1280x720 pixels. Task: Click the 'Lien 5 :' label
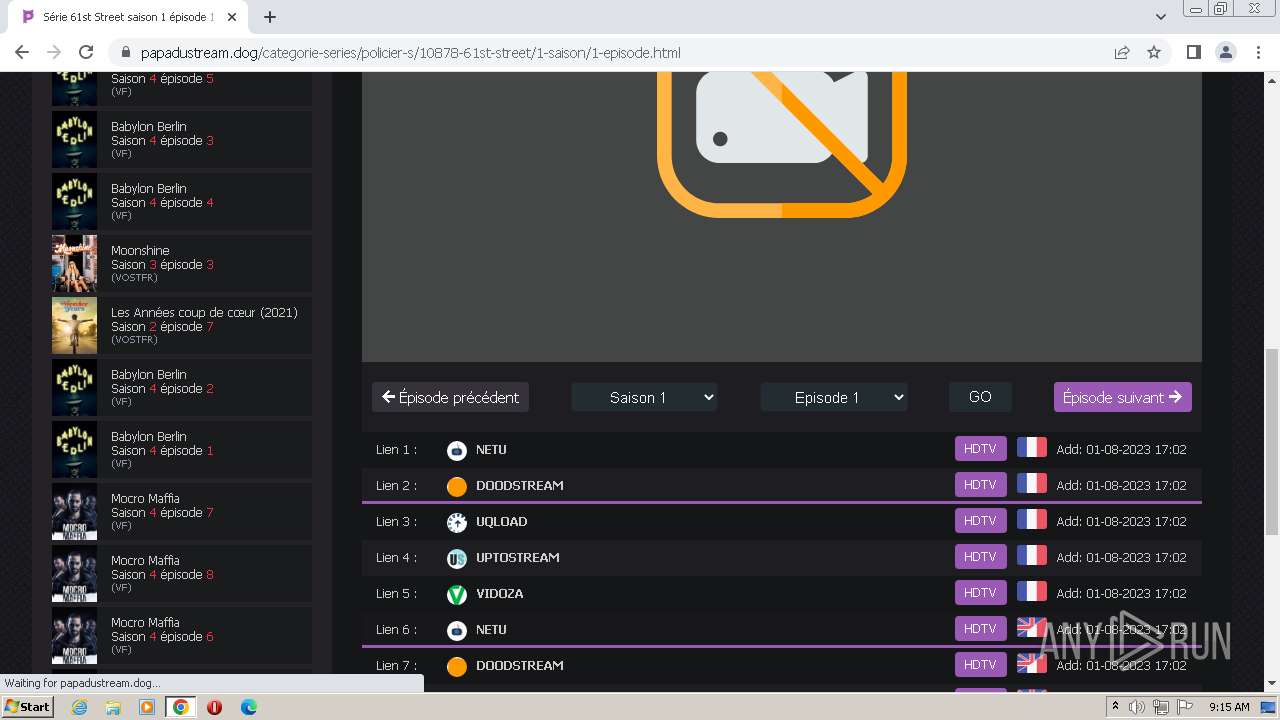[x=396, y=594]
